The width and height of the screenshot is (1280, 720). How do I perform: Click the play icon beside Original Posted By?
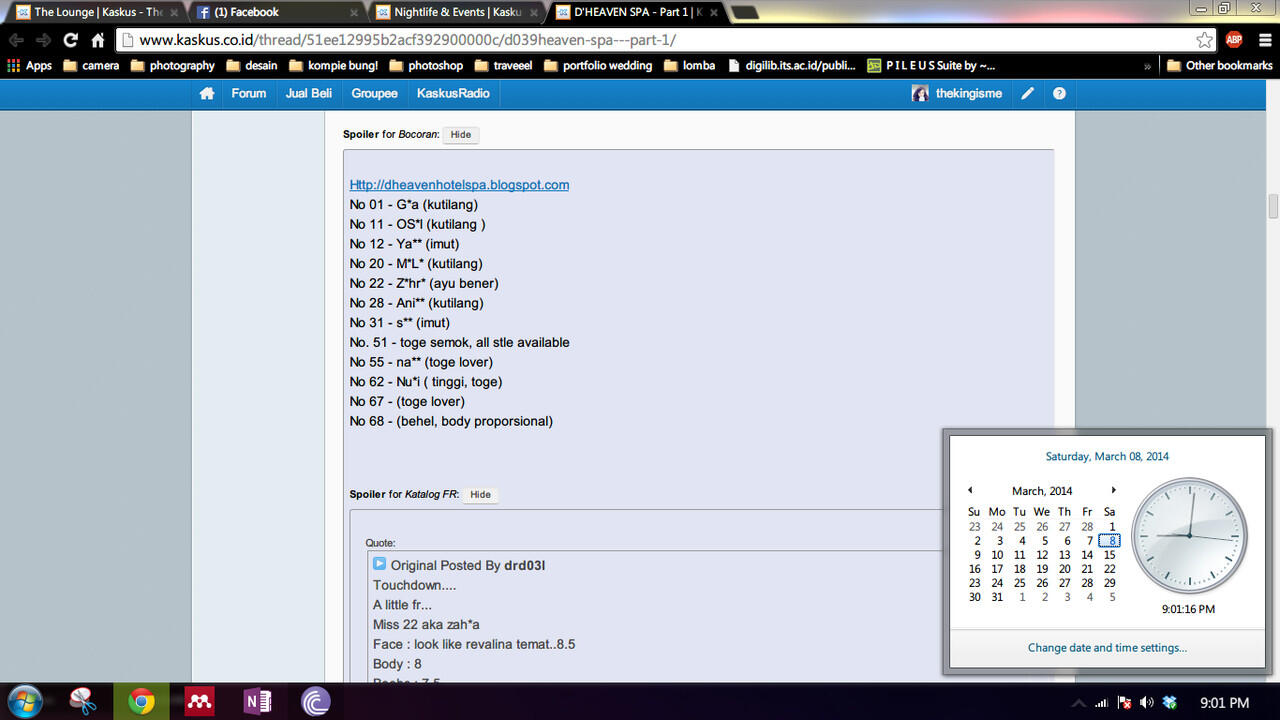tap(379, 564)
